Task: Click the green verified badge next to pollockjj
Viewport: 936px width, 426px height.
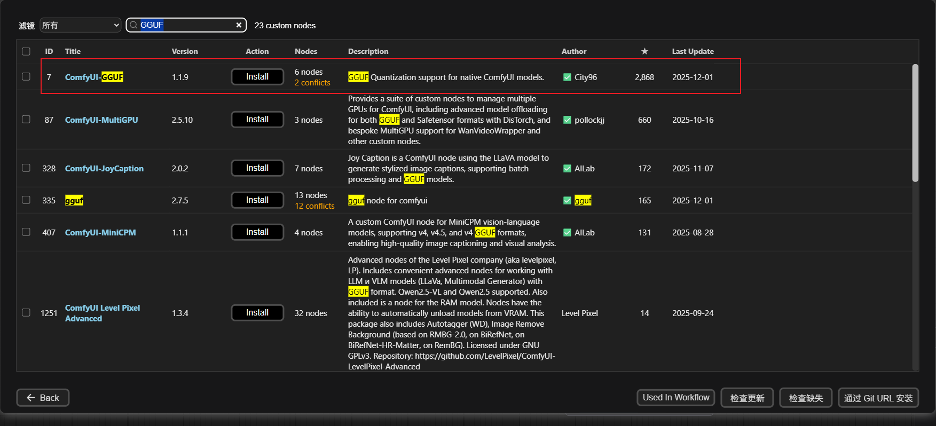Action: point(567,120)
